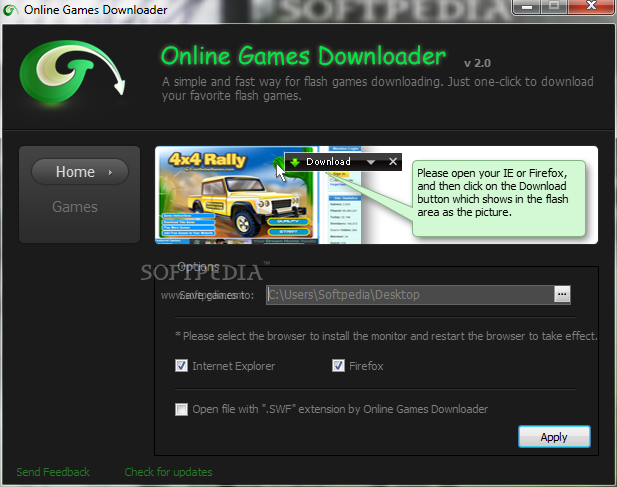The width and height of the screenshot is (617, 487).
Task: Click the Apply button
Action: coord(554,437)
